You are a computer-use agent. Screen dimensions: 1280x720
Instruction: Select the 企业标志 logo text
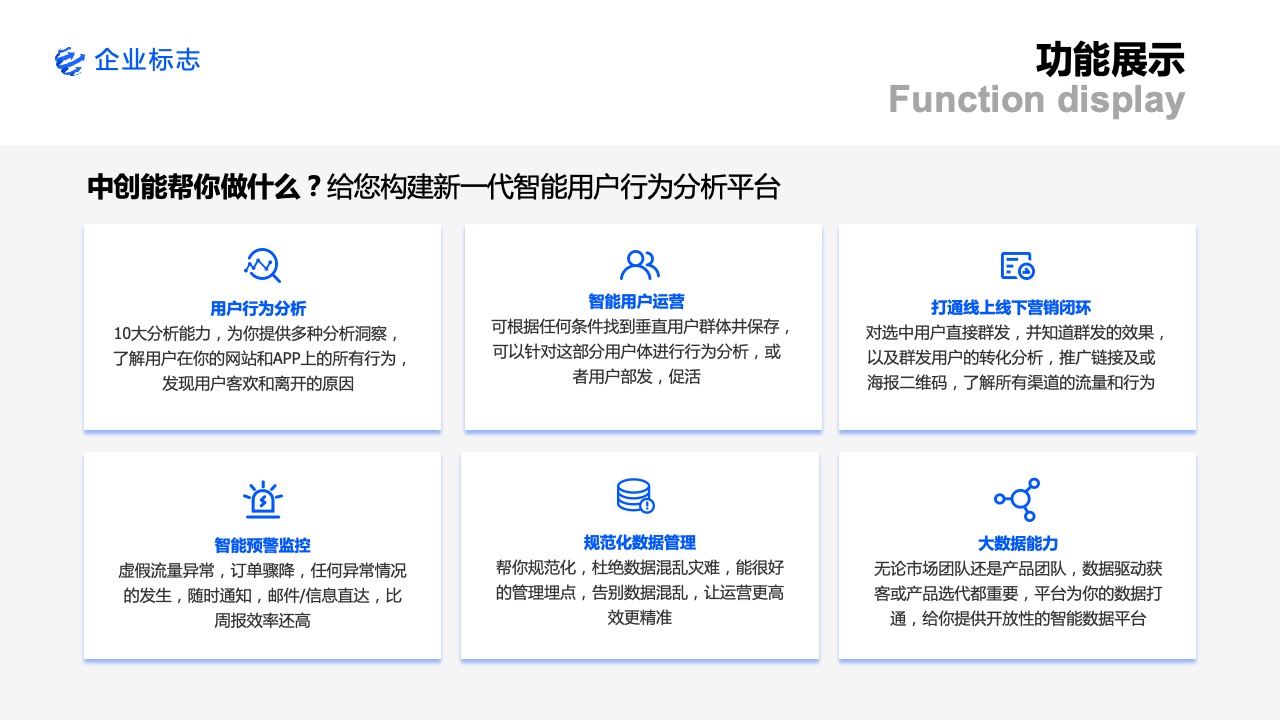click(147, 60)
